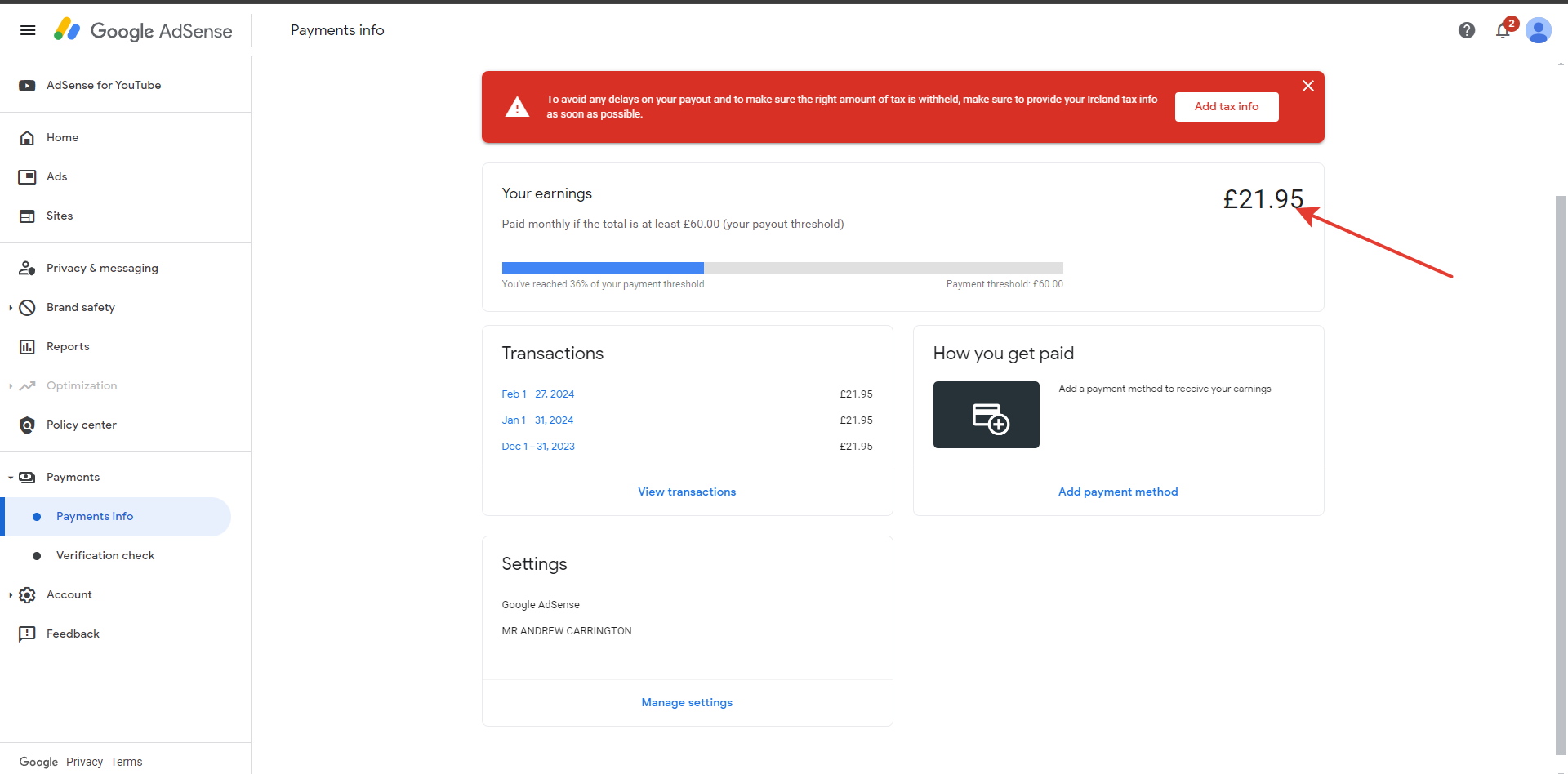This screenshot has width=1568, height=774.
Task: Open Verification check submenu item
Action: 105,556
